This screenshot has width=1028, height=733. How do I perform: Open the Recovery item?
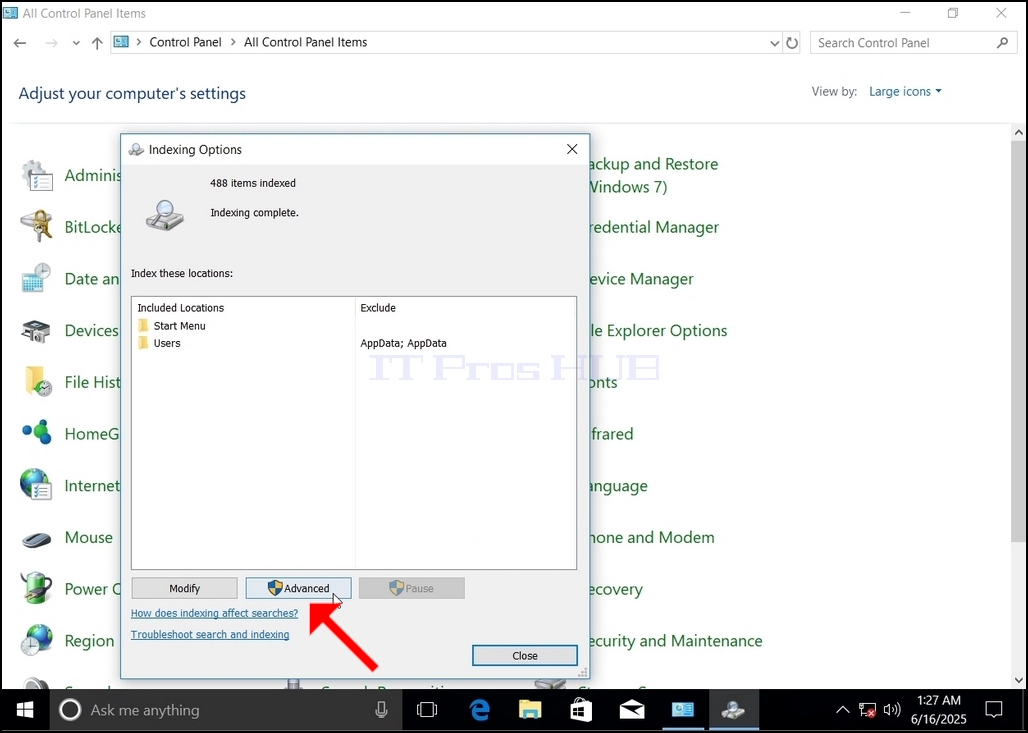pyautogui.click(x=616, y=589)
